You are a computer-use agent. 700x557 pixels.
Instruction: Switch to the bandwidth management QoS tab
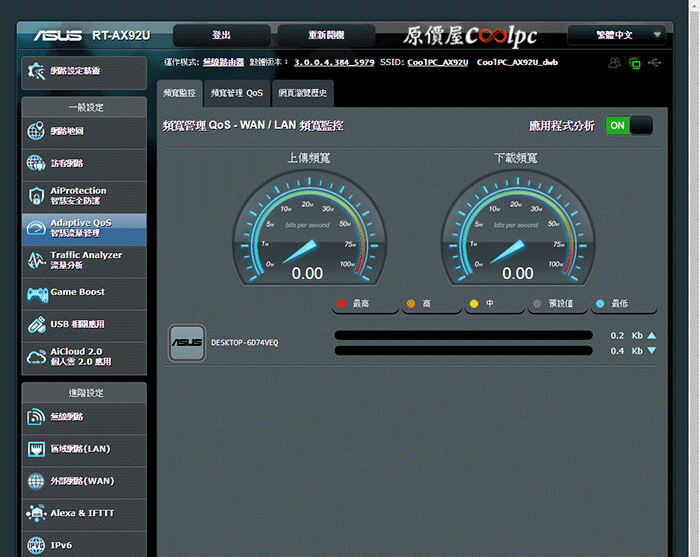[237, 93]
